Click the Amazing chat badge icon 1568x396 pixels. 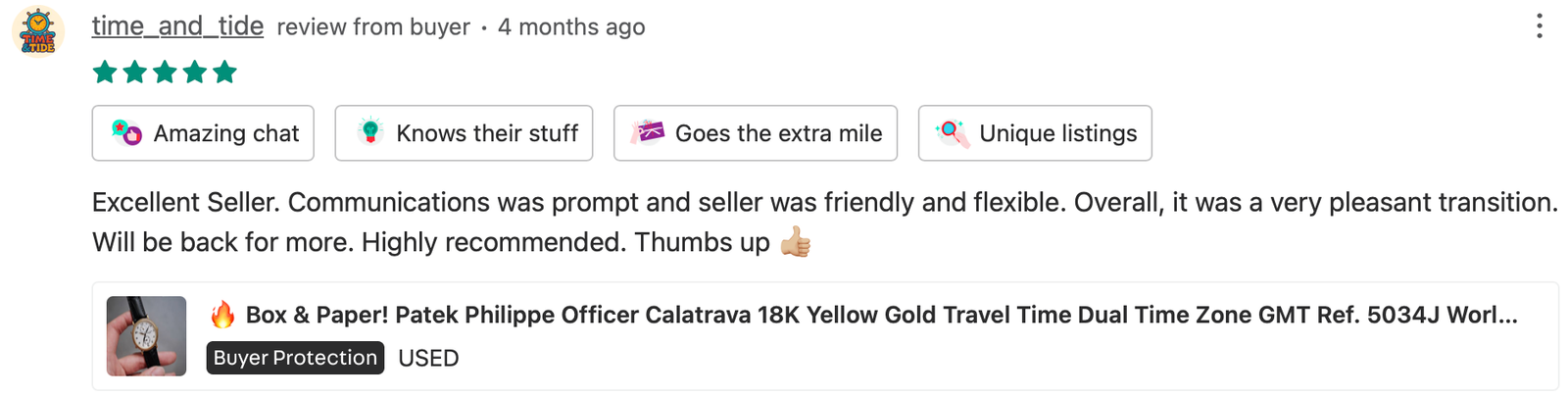127,132
